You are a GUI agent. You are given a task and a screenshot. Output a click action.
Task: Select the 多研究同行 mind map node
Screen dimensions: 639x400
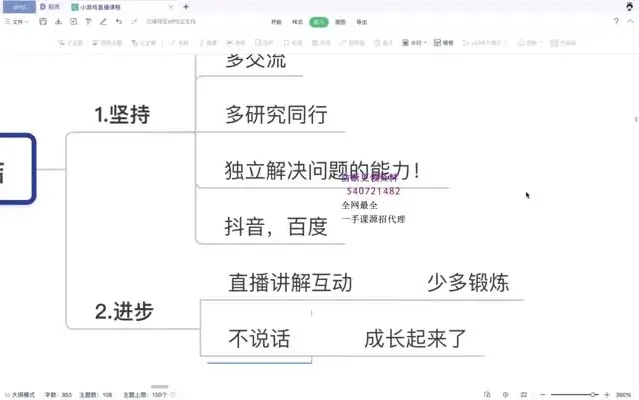pyautogui.click(x=277, y=114)
